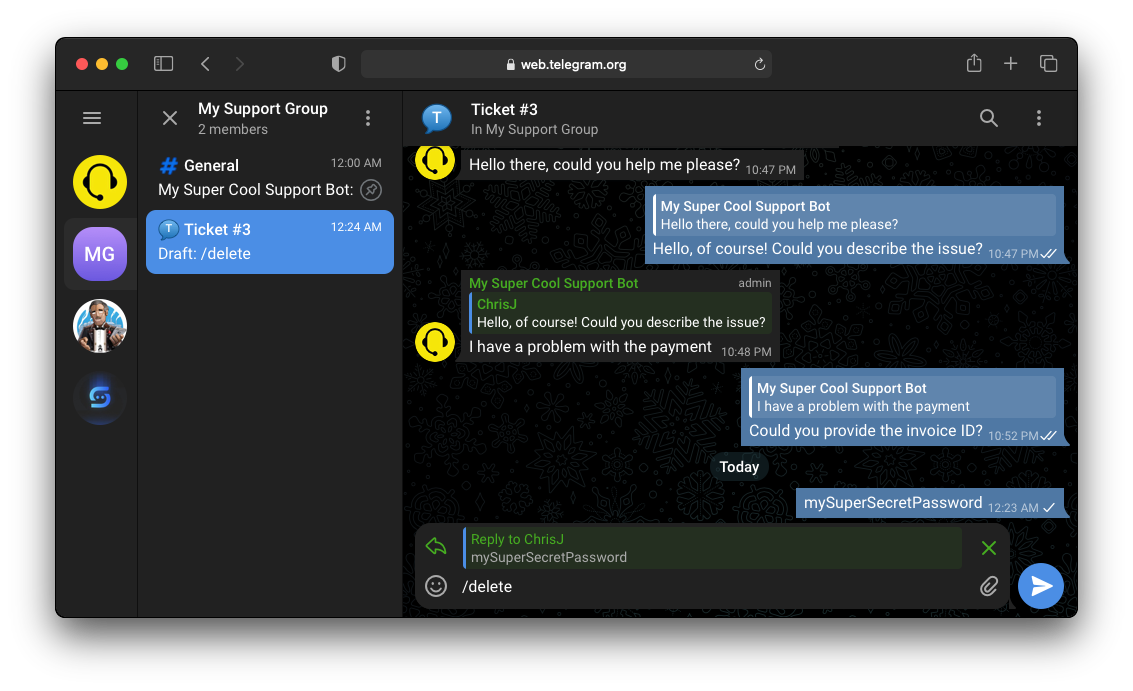Open the Safari share menu
This screenshot has height=691, width=1133.
(x=974, y=63)
